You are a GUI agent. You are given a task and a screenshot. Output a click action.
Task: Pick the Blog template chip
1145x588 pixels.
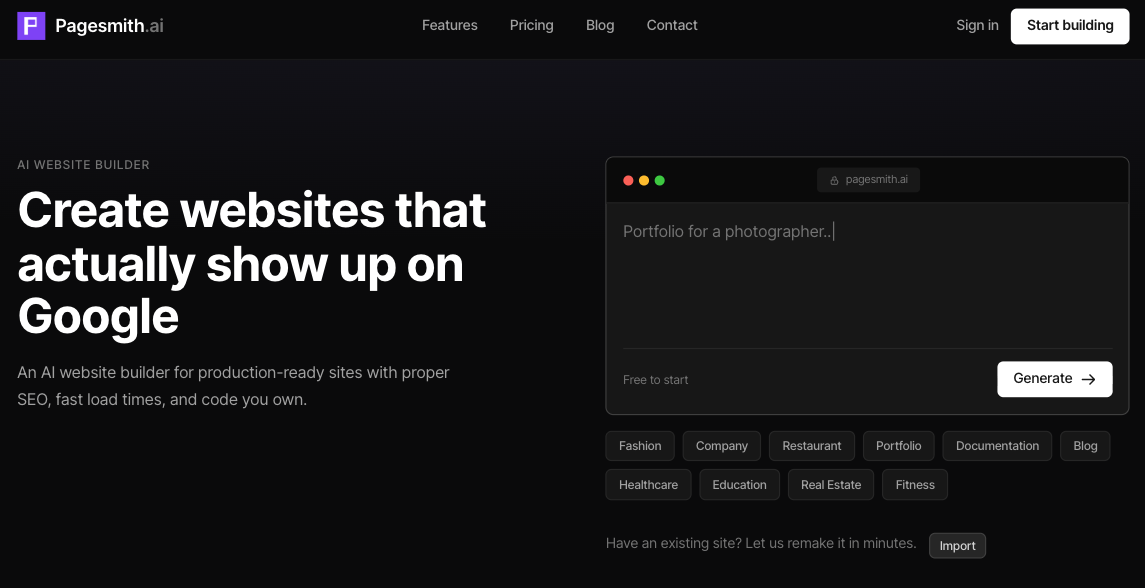1085,446
